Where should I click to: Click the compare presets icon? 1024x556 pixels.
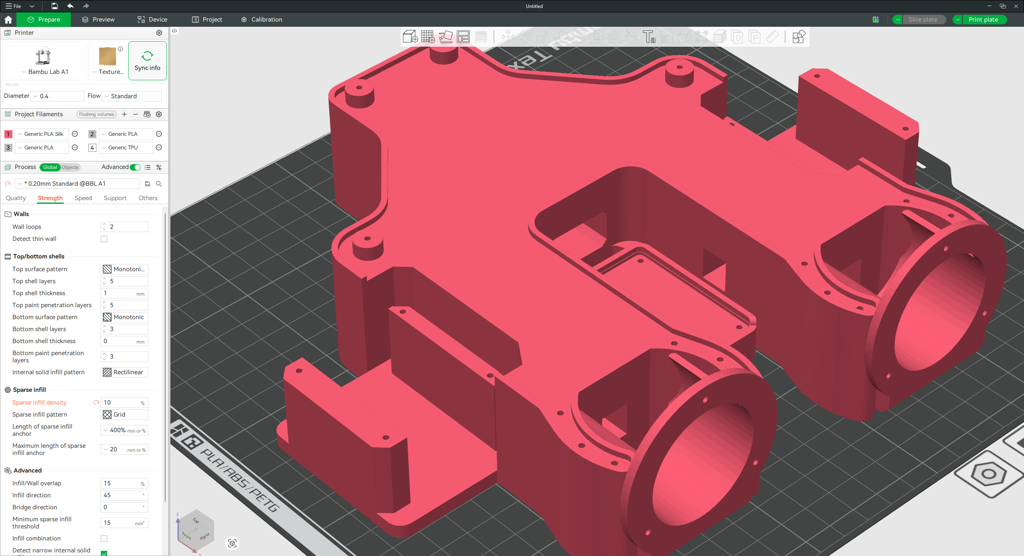point(159,167)
